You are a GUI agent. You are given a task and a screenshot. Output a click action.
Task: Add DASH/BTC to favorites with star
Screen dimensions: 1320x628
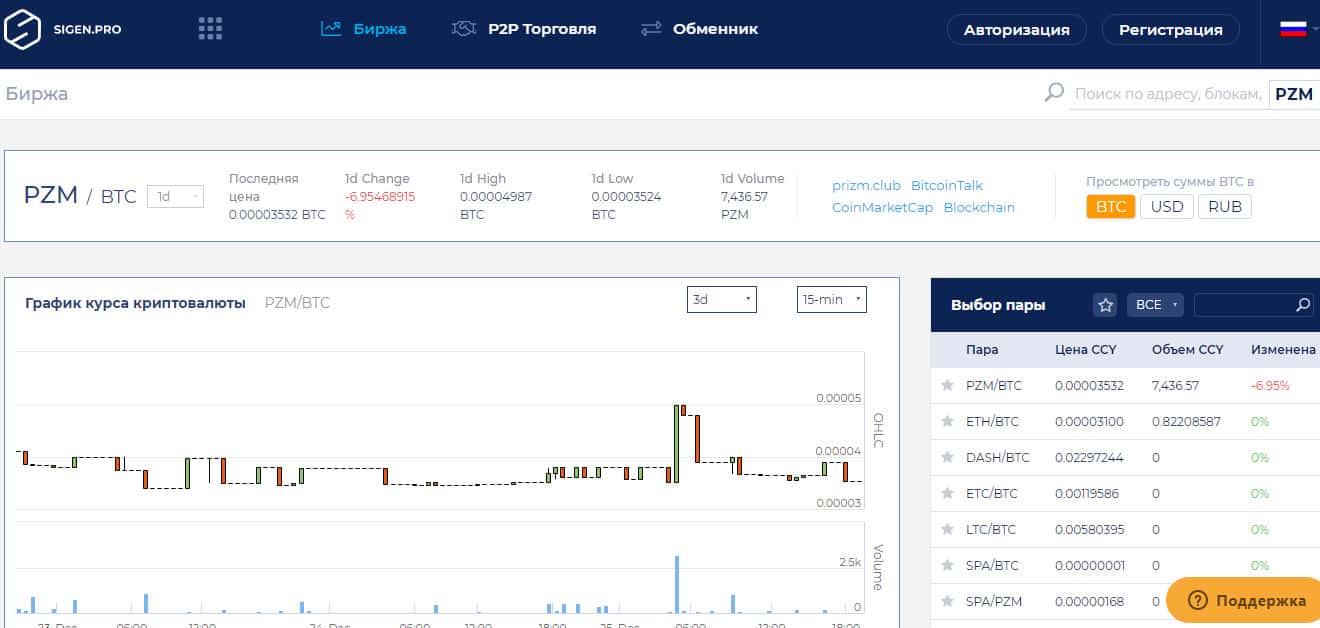(x=947, y=457)
